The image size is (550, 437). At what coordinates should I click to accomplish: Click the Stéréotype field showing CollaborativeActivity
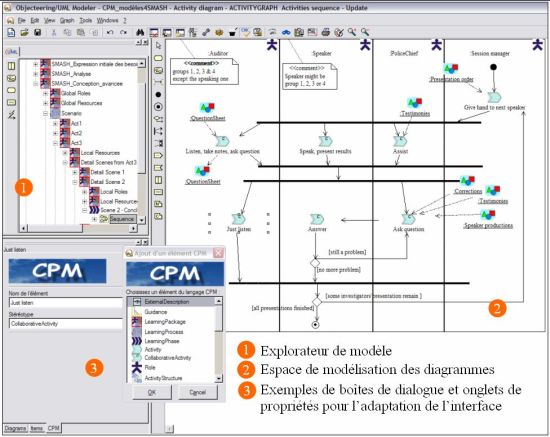pyautogui.click(x=66, y=324)
